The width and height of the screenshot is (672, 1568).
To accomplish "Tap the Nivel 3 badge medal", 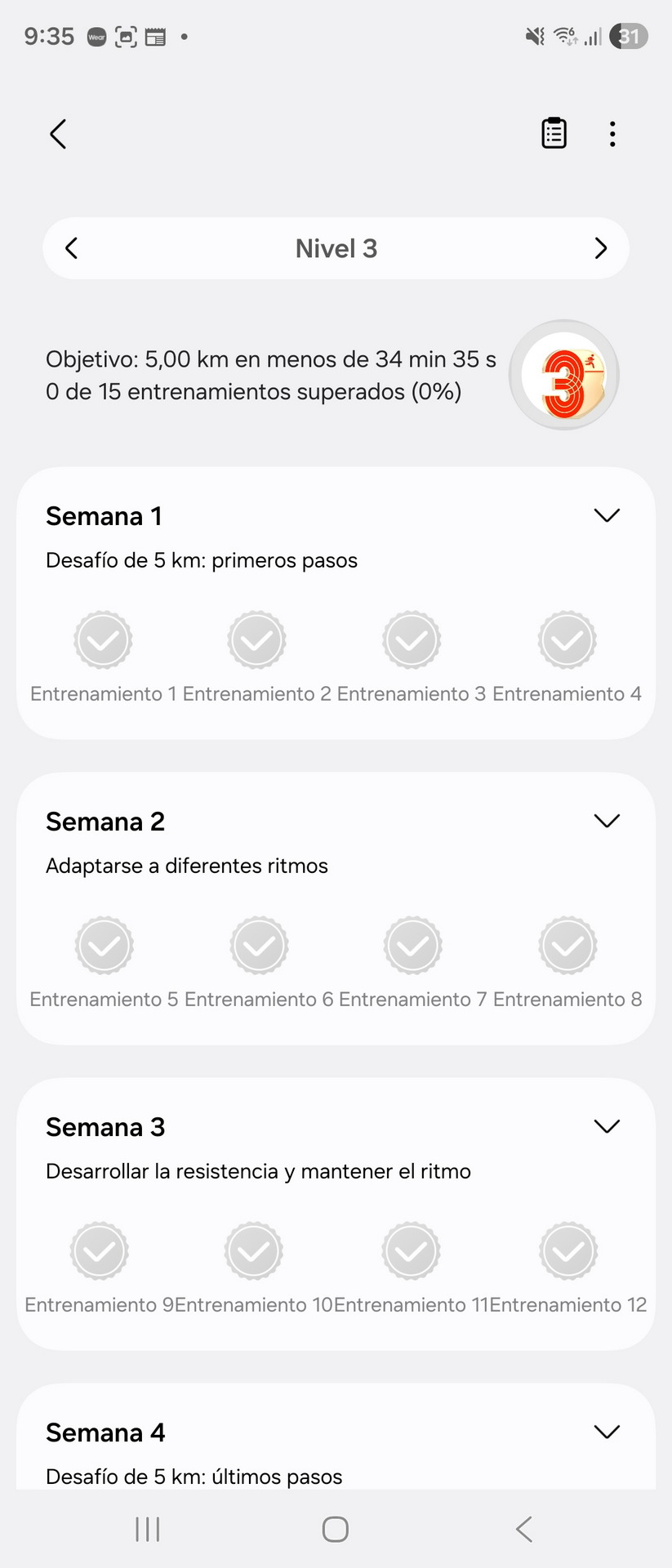I will click(564, 375).
